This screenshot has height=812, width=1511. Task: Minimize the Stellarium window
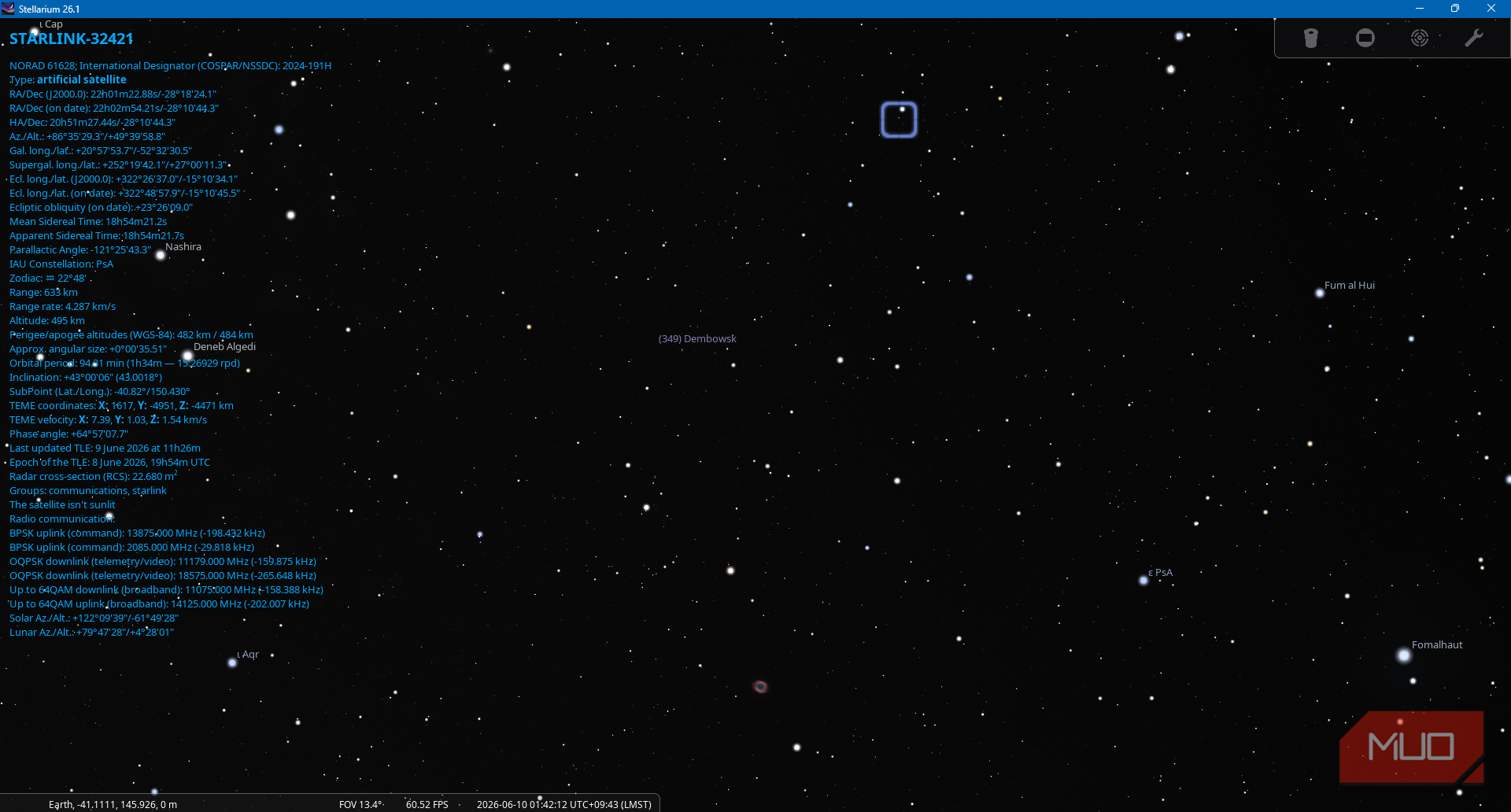pos(1419,9)
